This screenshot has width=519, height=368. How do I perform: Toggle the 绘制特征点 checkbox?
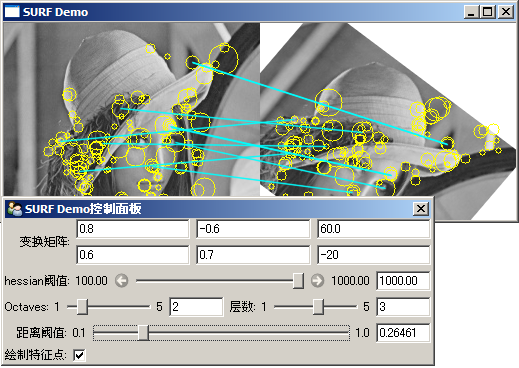point(79,355)
